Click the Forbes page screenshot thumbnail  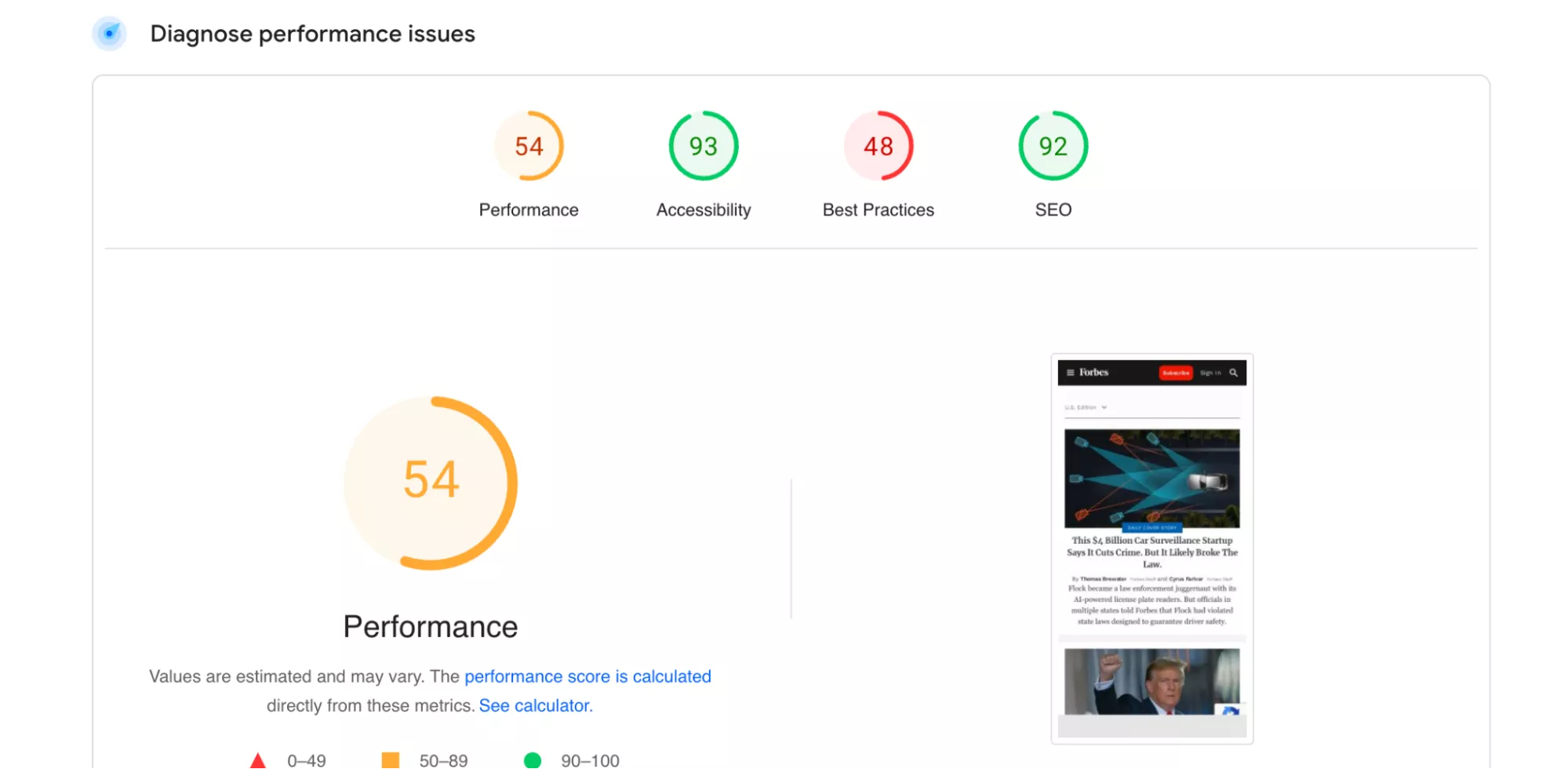(x=1152, y=549)
